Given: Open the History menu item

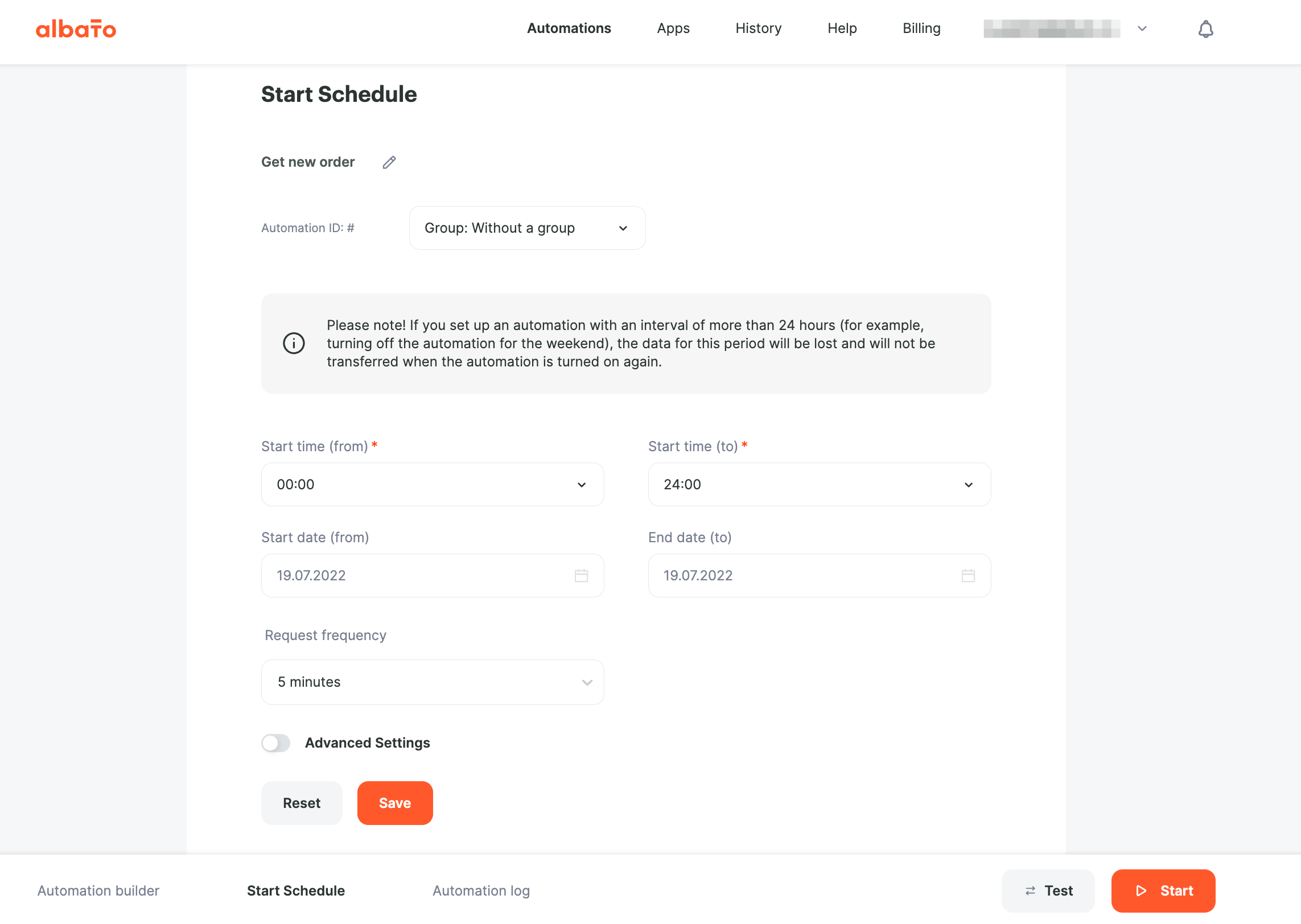Looking at the screenshot, I should (x=759, y=28).
